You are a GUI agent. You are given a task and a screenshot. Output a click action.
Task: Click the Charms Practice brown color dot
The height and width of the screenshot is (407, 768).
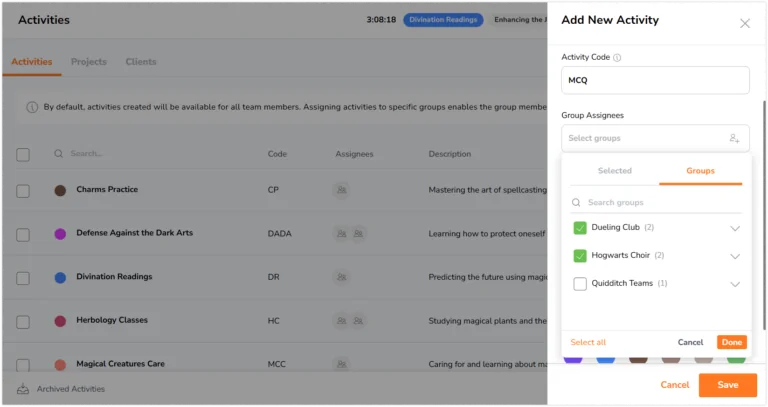(x=60, y=190)
